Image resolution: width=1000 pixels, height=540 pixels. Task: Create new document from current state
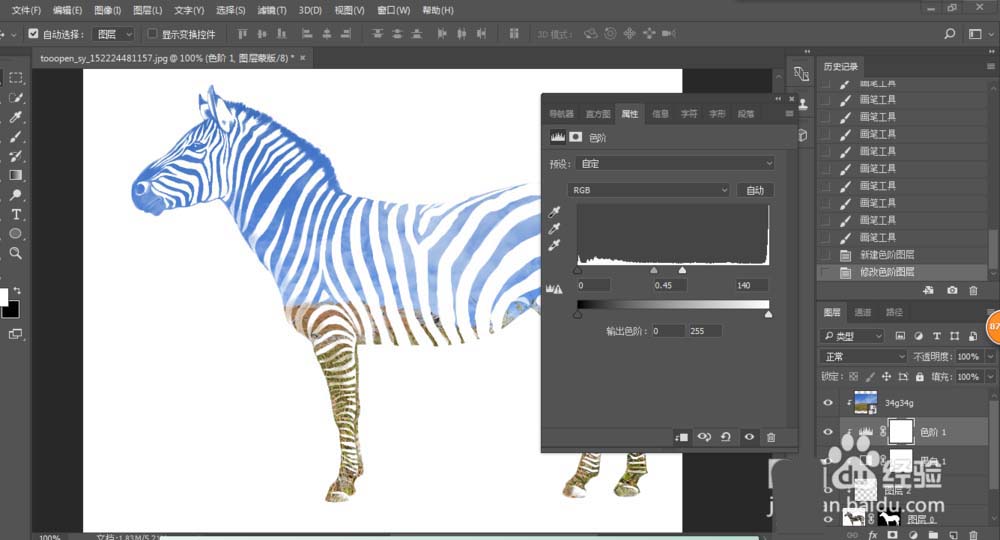pyautogui.click(x=929, y=290)
